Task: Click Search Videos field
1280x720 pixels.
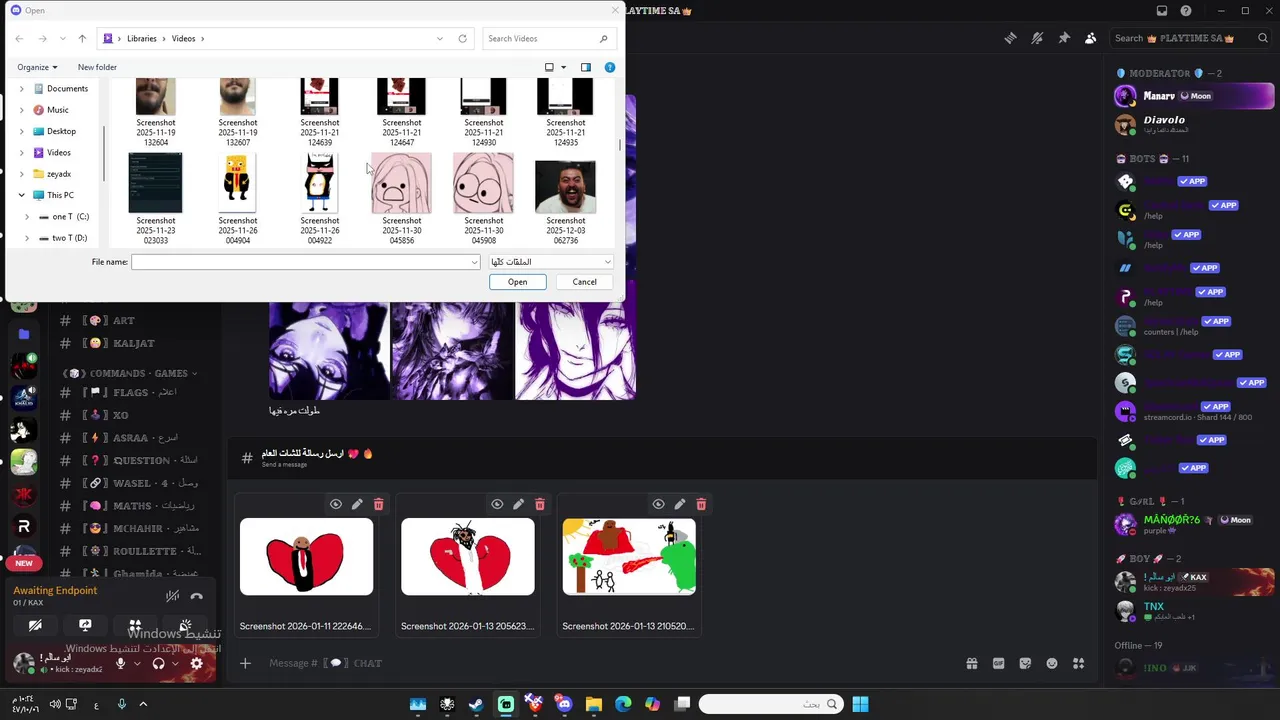Action: pyautogui.click(x=547, y=38)
